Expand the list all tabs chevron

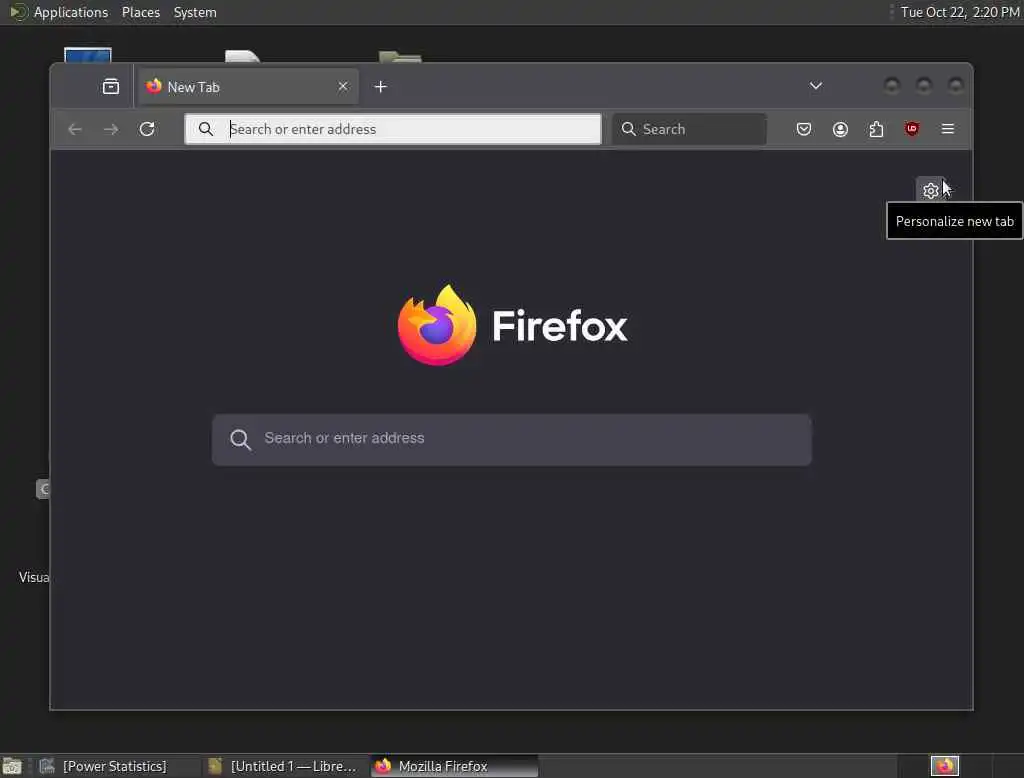(x=816, y=86)
